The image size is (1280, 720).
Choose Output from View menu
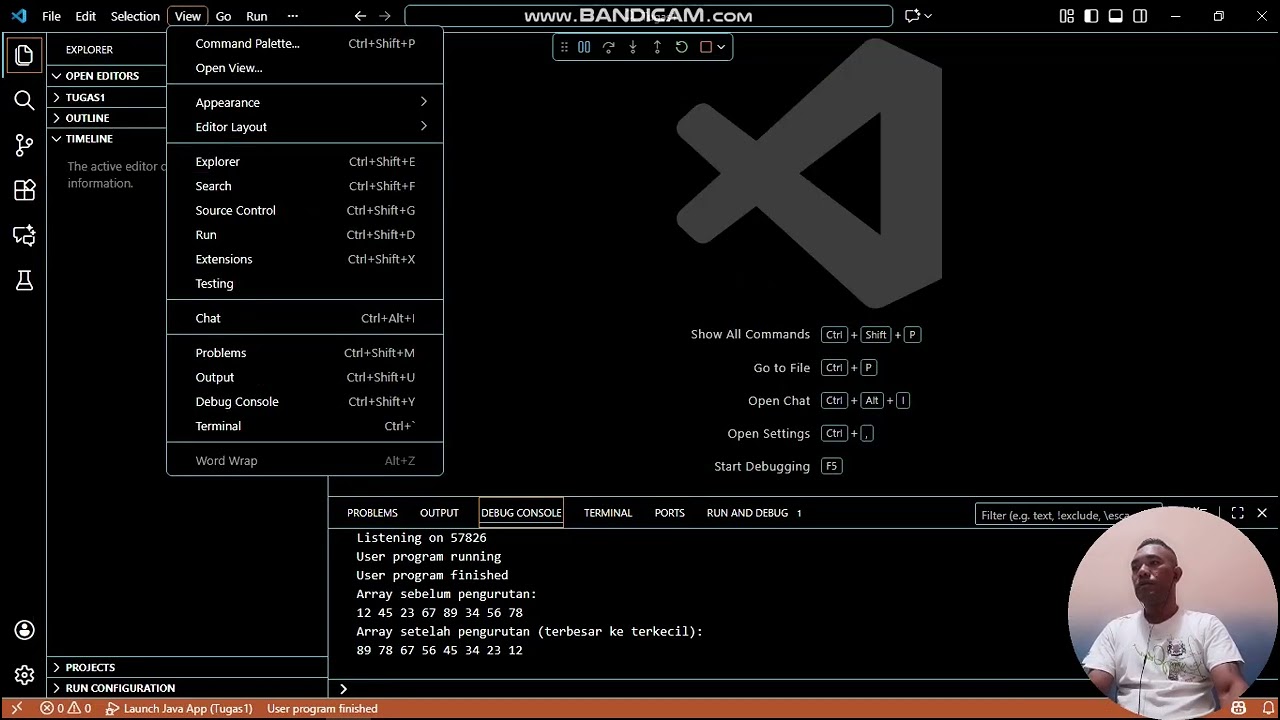pos(305,377)
